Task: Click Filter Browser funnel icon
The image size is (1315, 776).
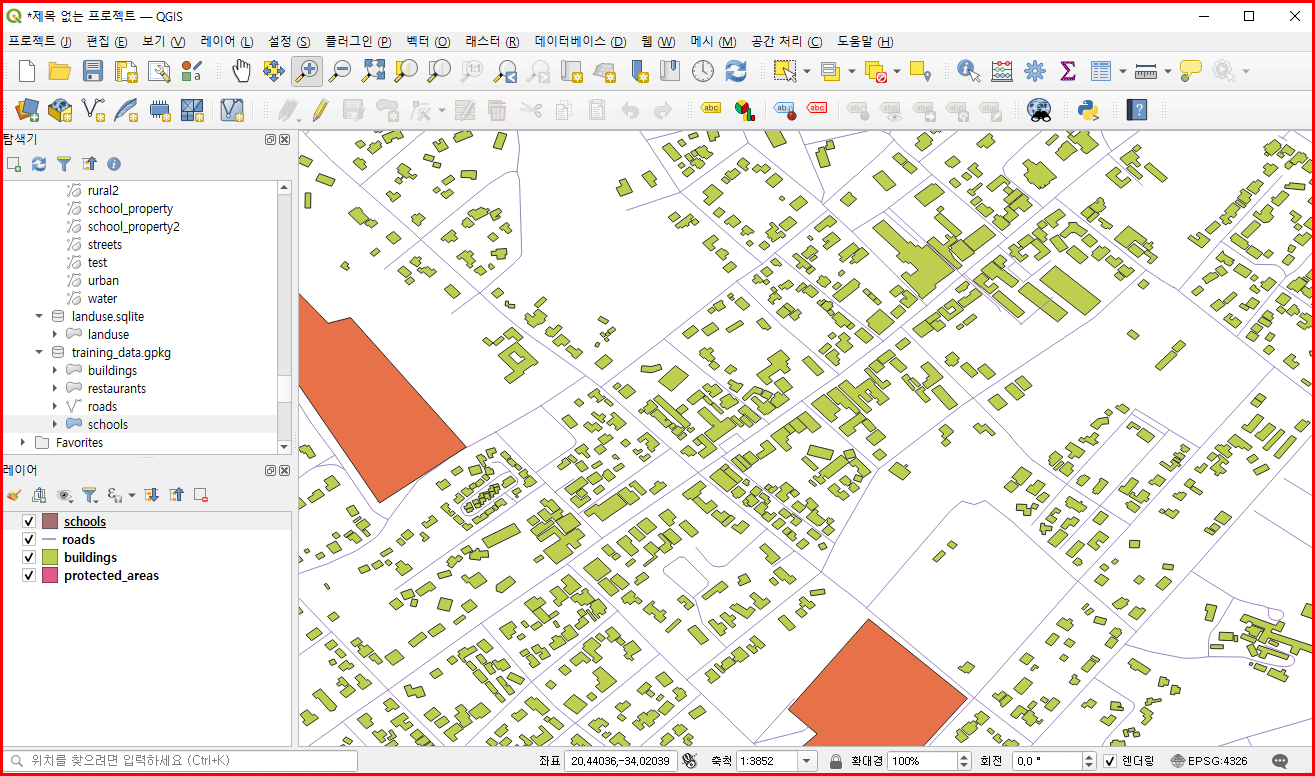Action: (x=64, y=163)
